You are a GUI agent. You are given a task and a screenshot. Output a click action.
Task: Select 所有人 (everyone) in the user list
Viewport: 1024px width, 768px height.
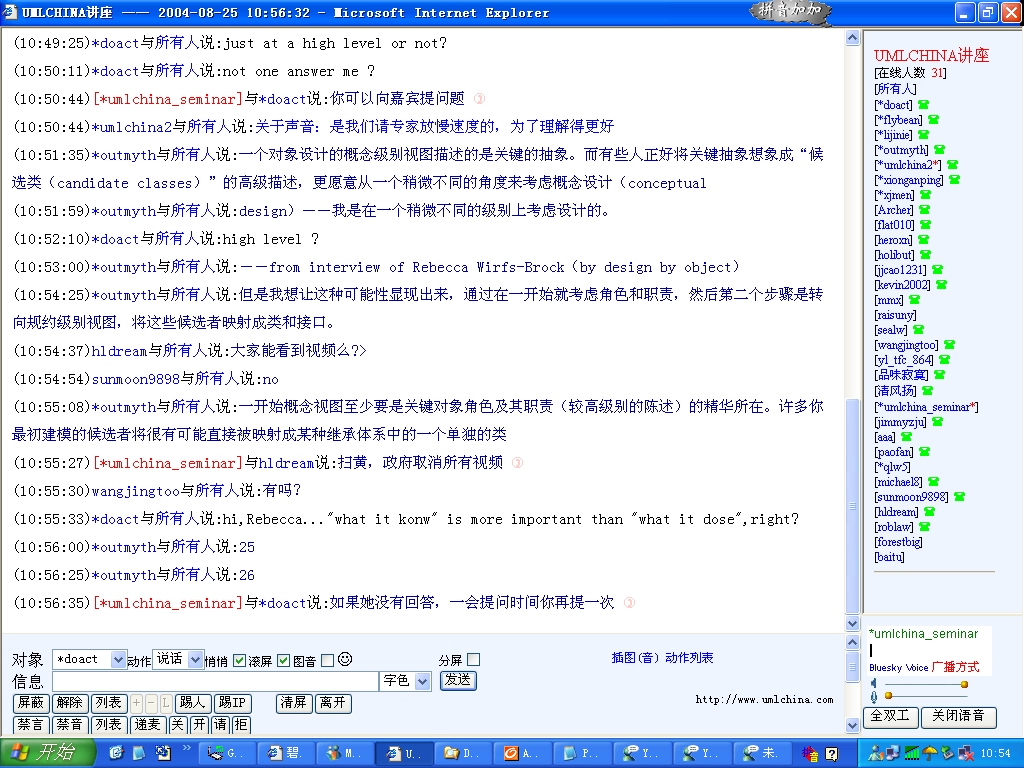(x=895, y=89)
